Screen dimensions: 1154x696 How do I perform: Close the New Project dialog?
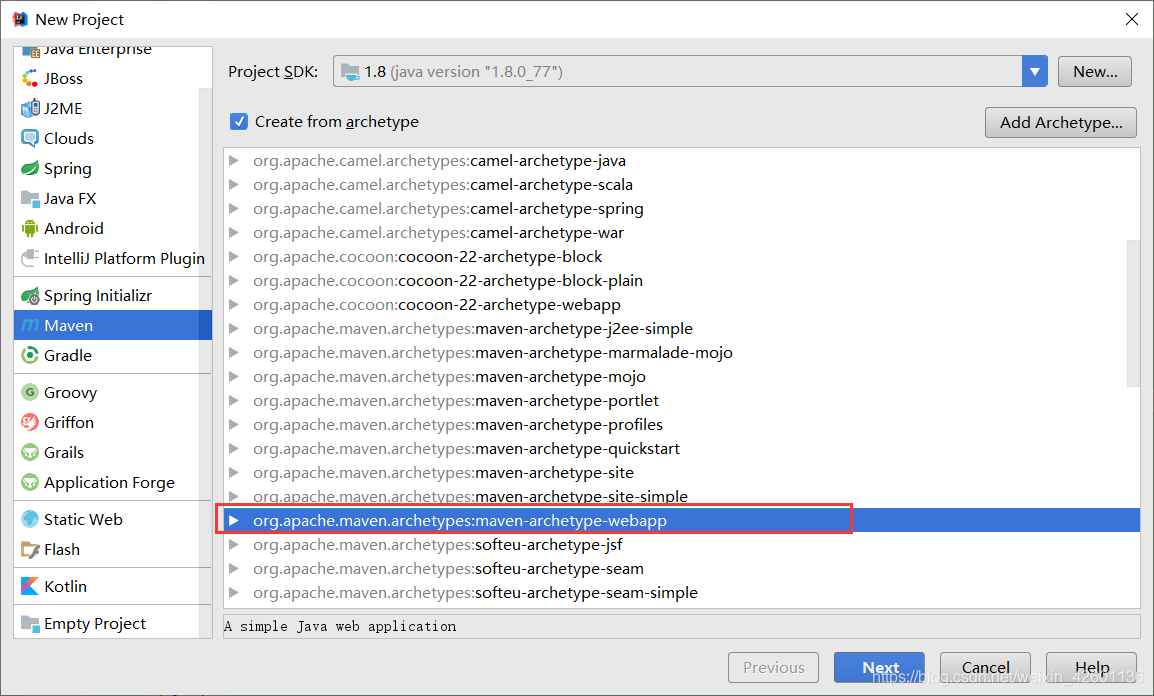pyautogui.click(x=1132, y=19)
